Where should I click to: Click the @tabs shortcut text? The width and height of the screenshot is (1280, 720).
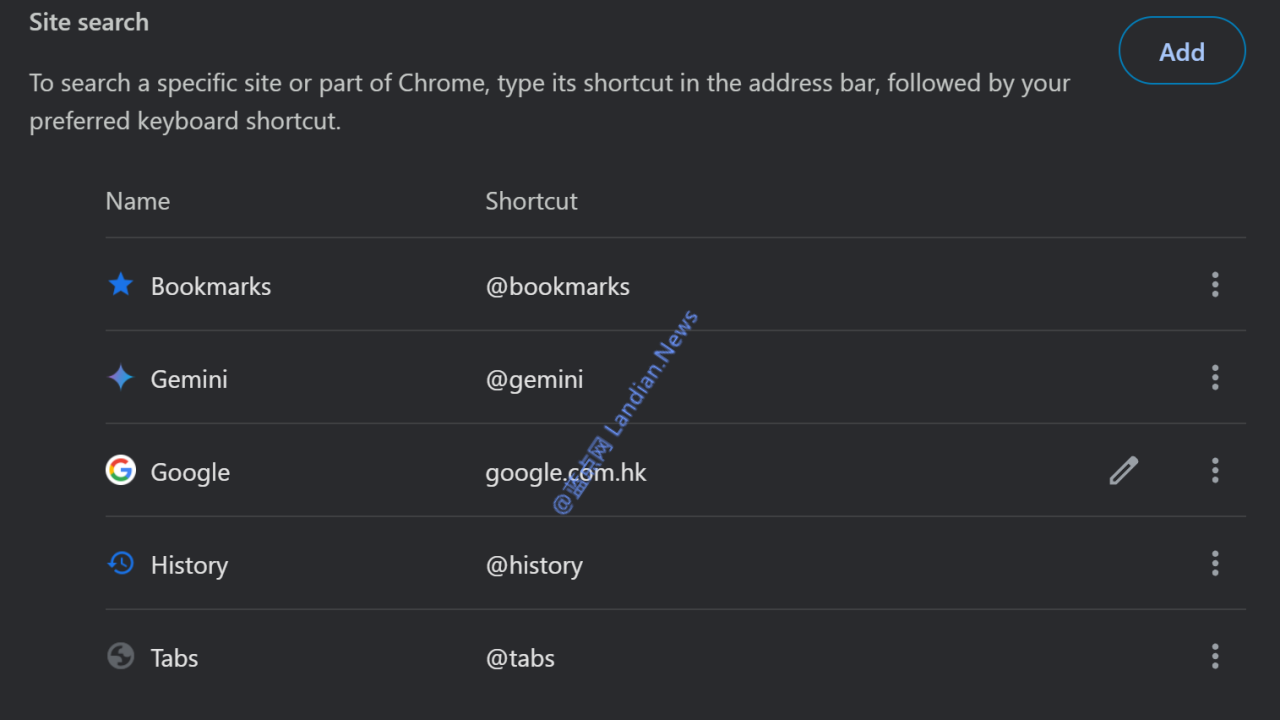520,658
